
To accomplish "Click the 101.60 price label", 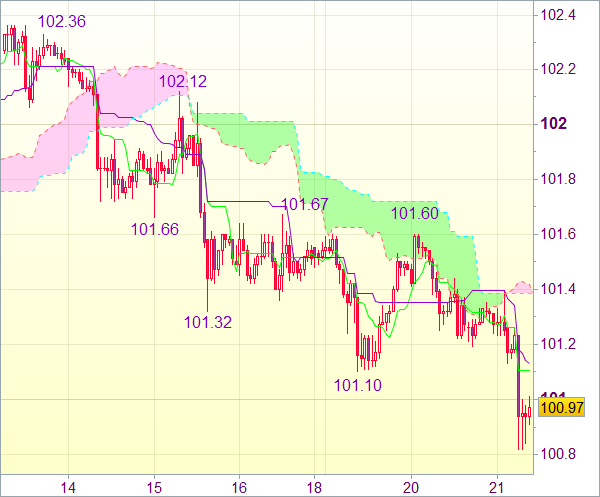I will point(415,213).
